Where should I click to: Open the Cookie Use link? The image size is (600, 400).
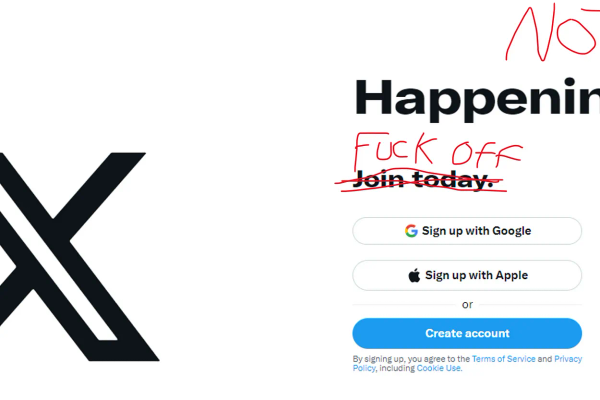point(439,368)
